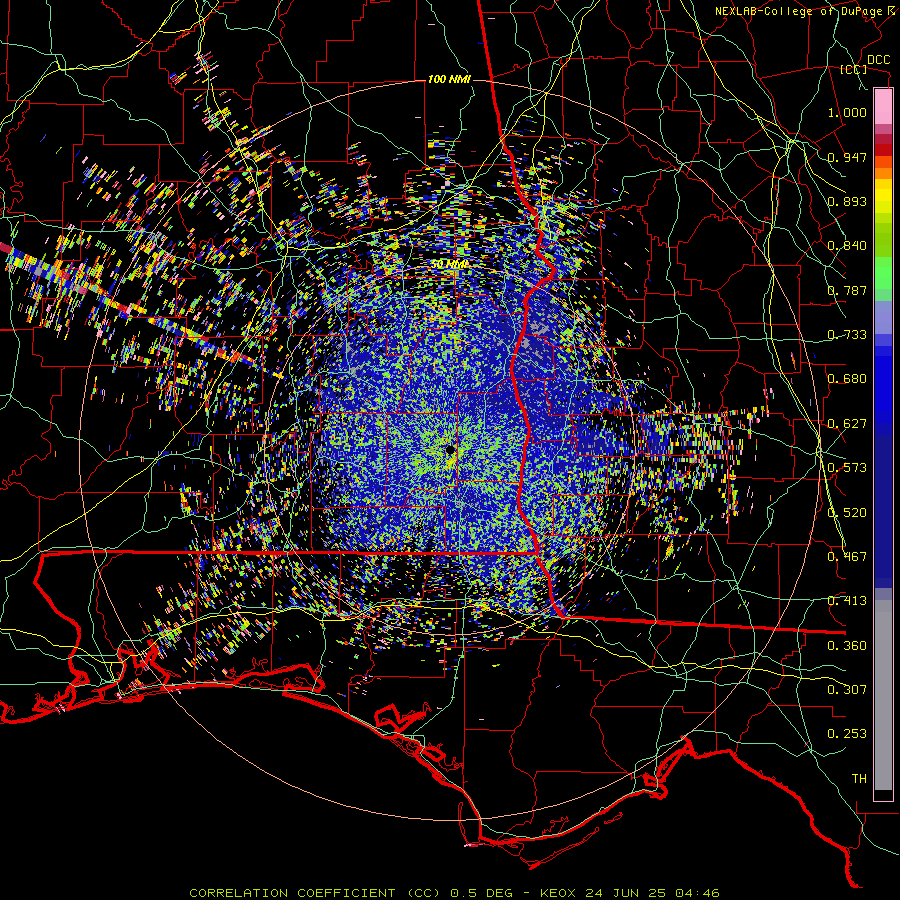Click the DCC product label
Screen dimensions: 900x900
(x=878, y=60)
